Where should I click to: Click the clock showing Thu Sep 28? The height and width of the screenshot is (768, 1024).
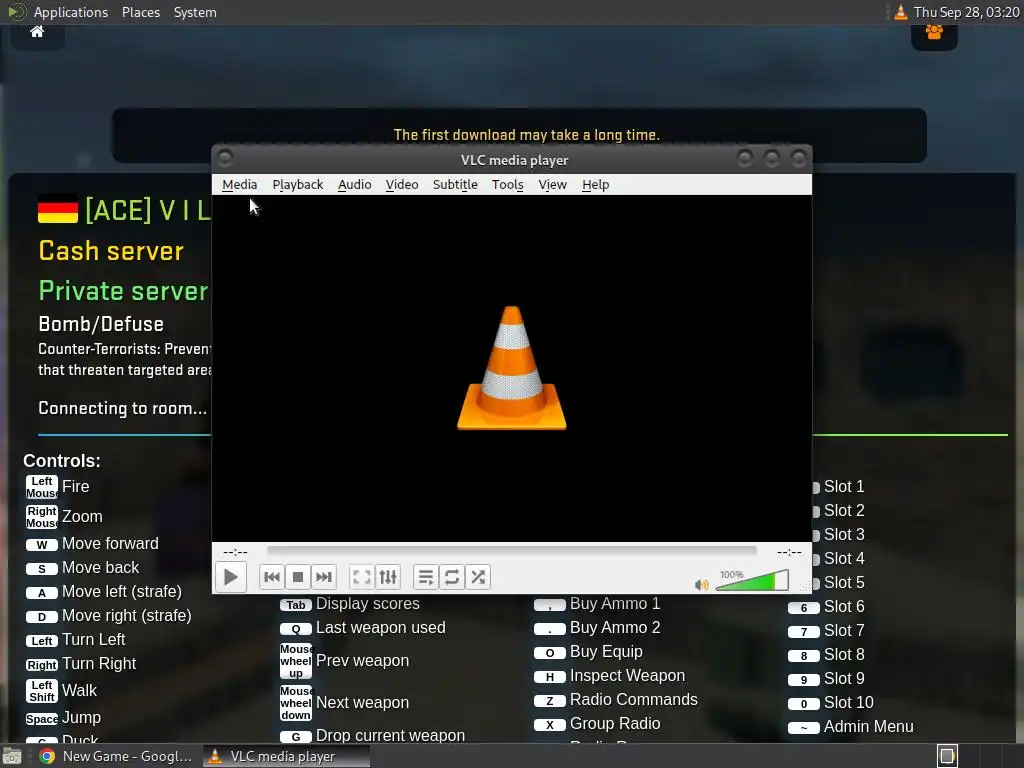(x=967, y=12)
